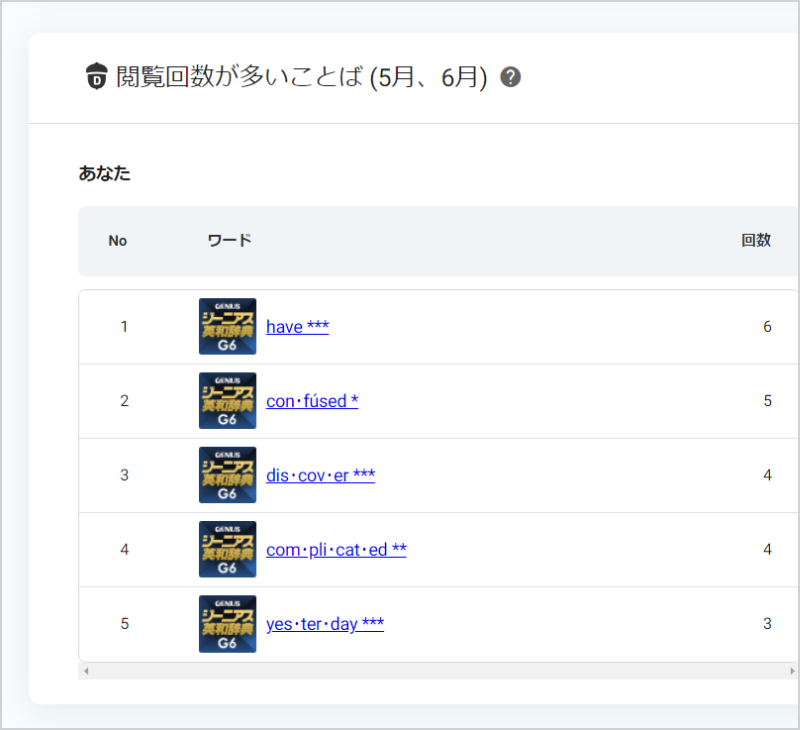The height and width of the screenshot is (730, 800).
Task: Click the "No" column header
Action: pos(117,241)
